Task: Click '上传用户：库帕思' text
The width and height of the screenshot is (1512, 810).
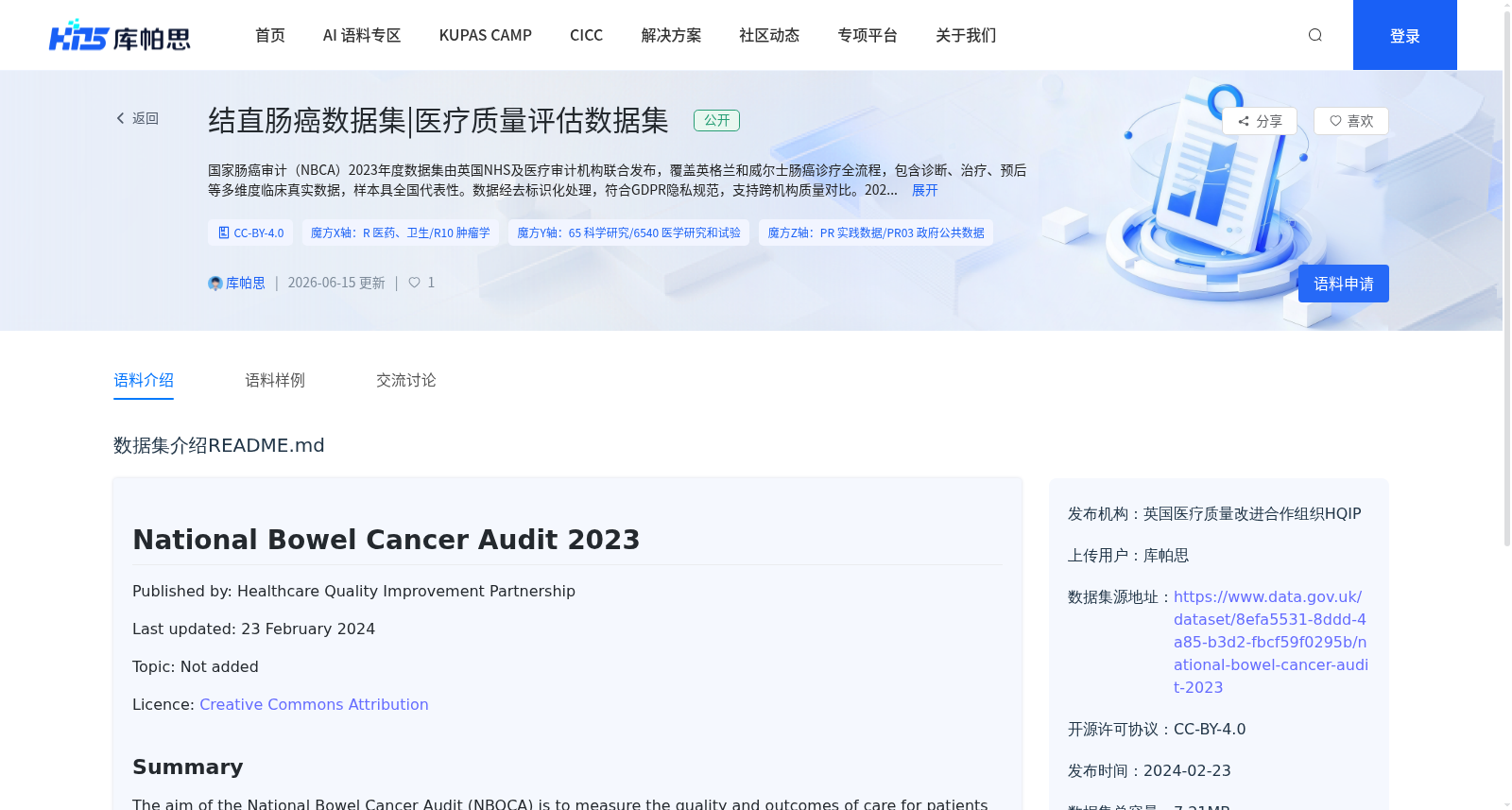Action: coord(1128,555)
